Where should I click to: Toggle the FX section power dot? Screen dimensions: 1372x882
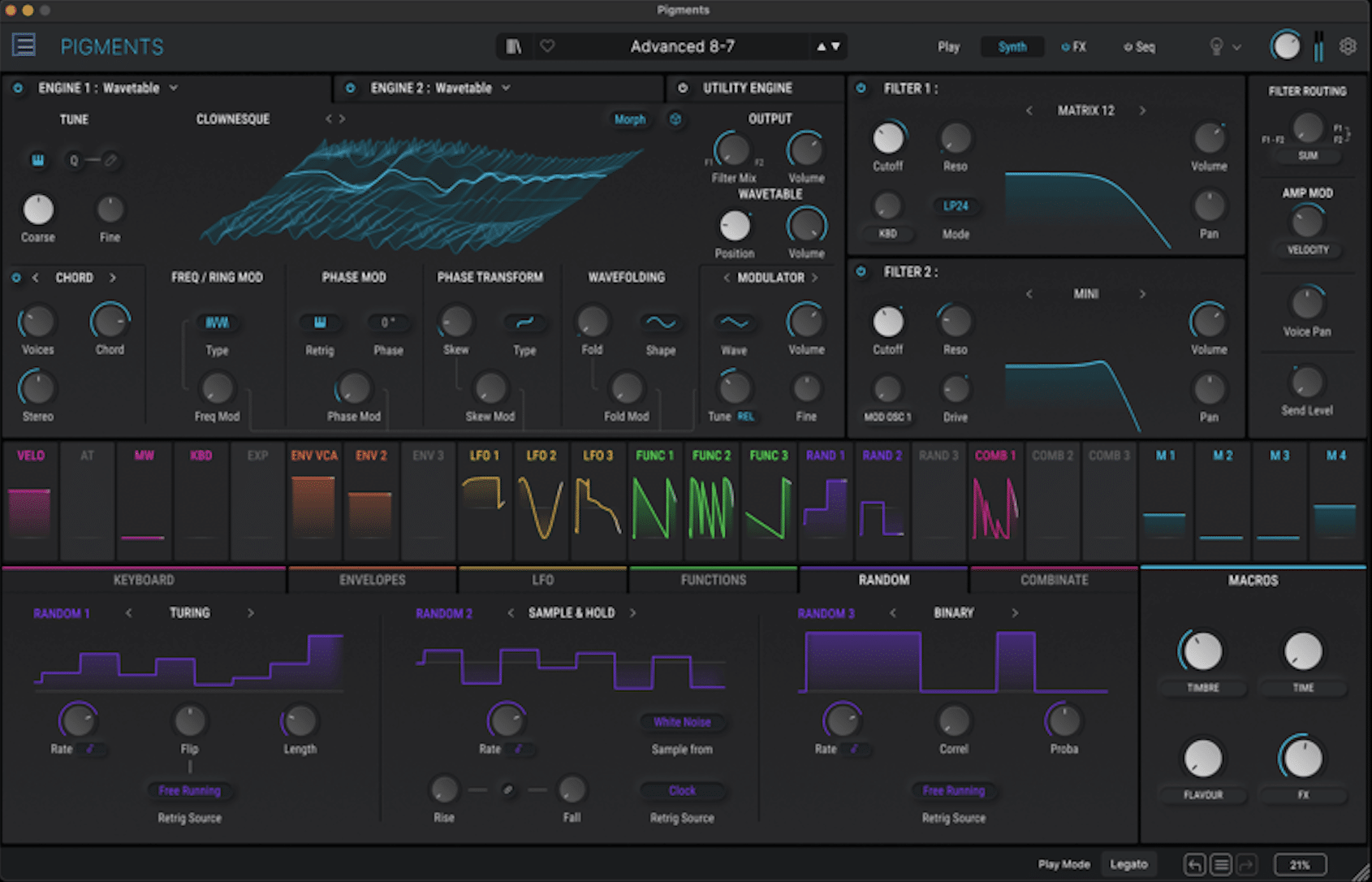(x=1065, y=47)
